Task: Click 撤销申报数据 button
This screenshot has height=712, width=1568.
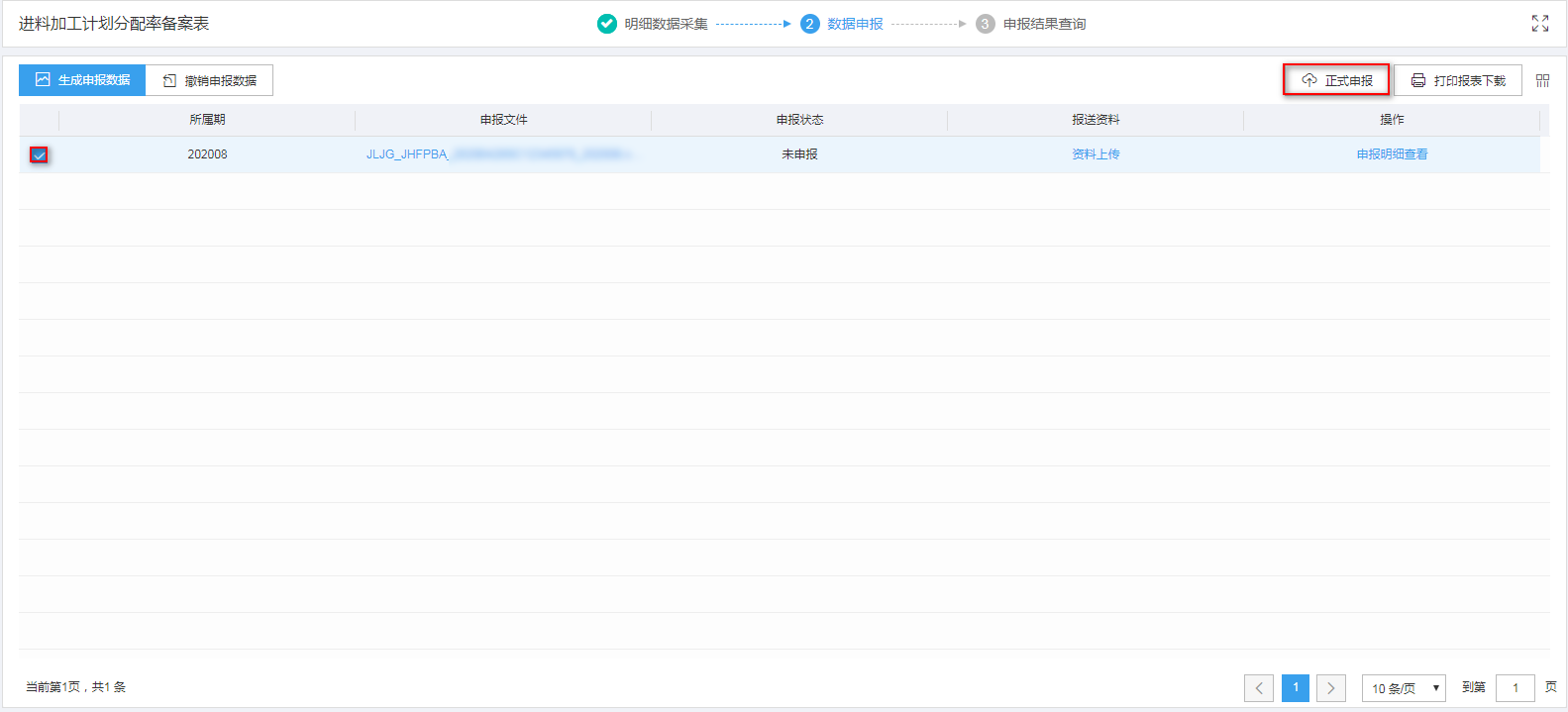Action: tap(209, 80)
